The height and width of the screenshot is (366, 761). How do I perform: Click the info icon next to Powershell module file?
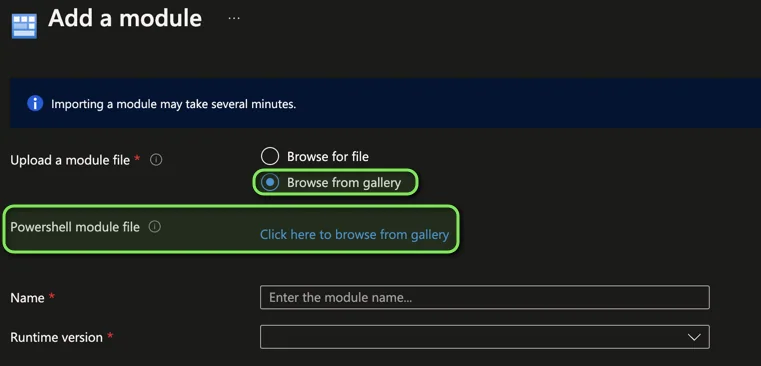tap(154, 227)
